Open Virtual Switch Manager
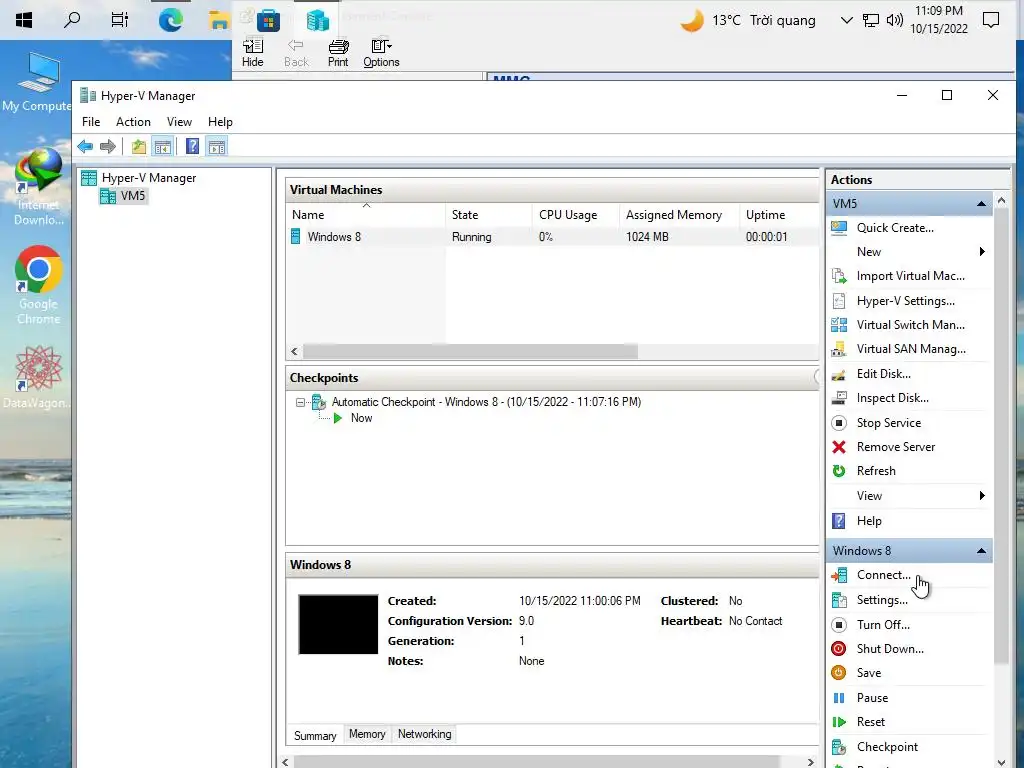 pos(910,325)
